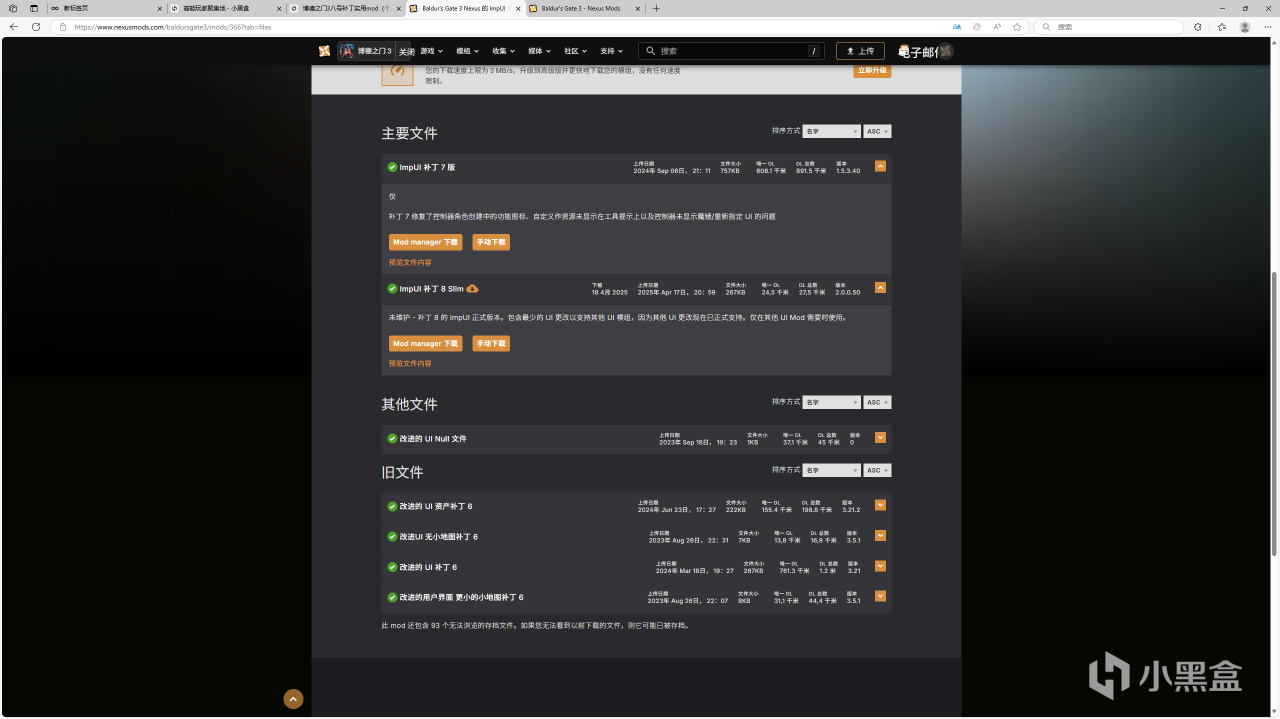The width and height of the screenshot is (1280, 719).
Task: Click the browser search box on toolbar
Action: coord(1108,27)
